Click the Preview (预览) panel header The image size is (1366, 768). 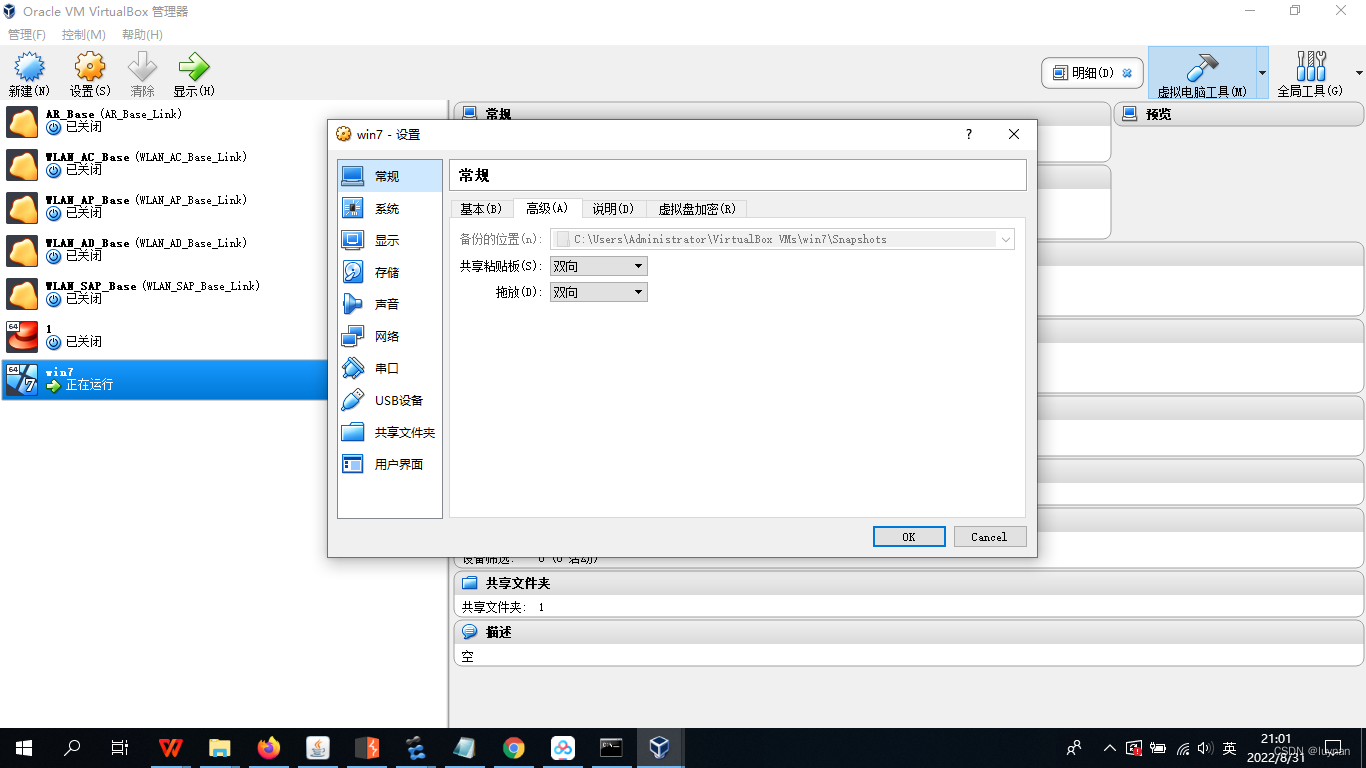click(1239, 114)
